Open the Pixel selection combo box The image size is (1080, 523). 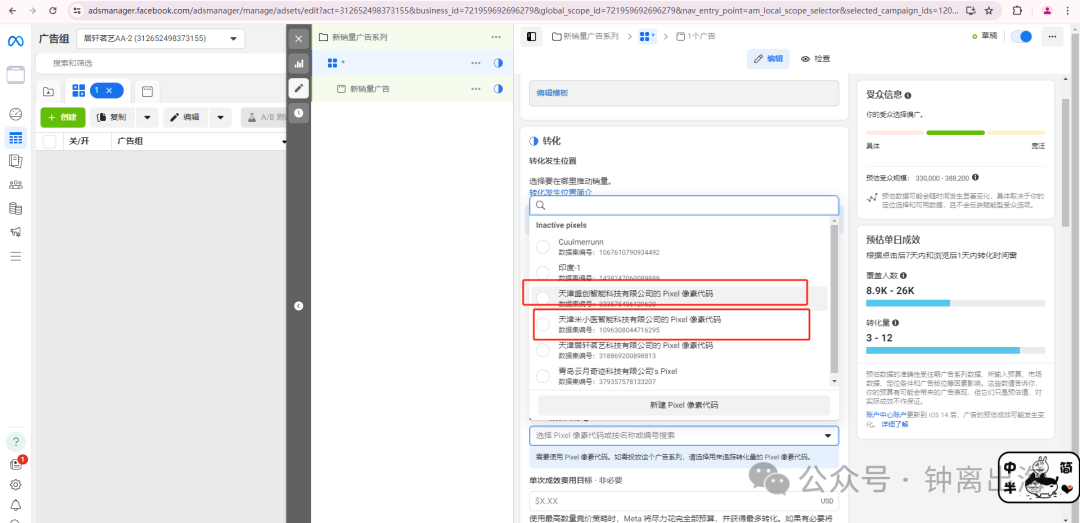(684, 435)
